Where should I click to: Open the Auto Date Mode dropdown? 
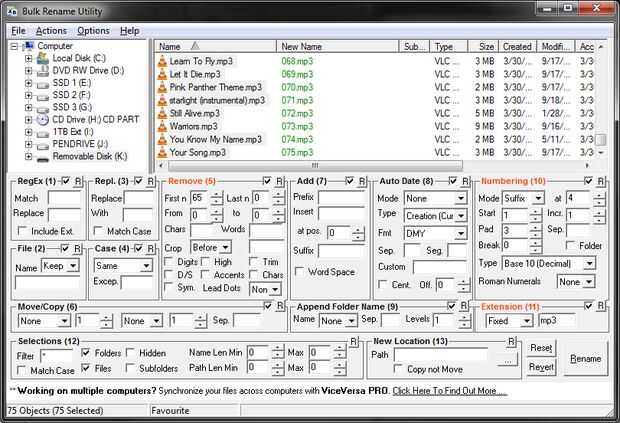click(461, 198)
